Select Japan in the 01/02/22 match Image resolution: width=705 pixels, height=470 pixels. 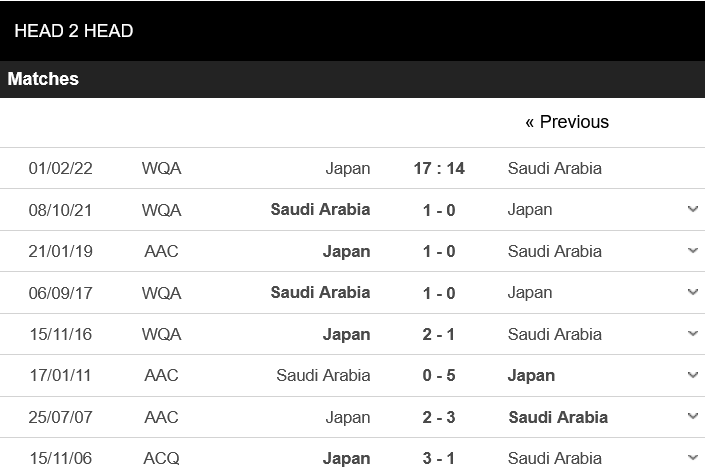348,168
